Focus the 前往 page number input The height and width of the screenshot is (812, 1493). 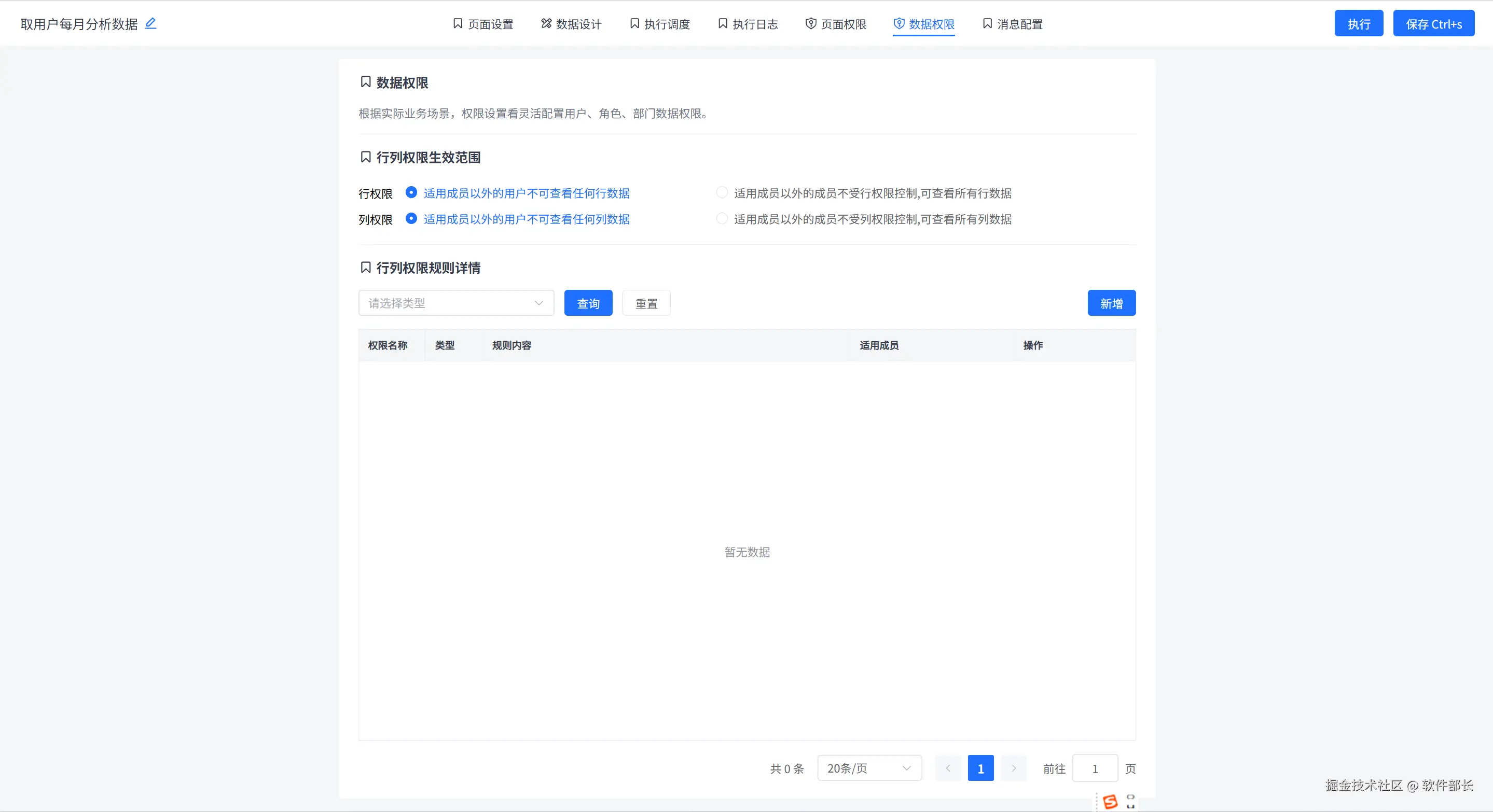click(1094, 768)
